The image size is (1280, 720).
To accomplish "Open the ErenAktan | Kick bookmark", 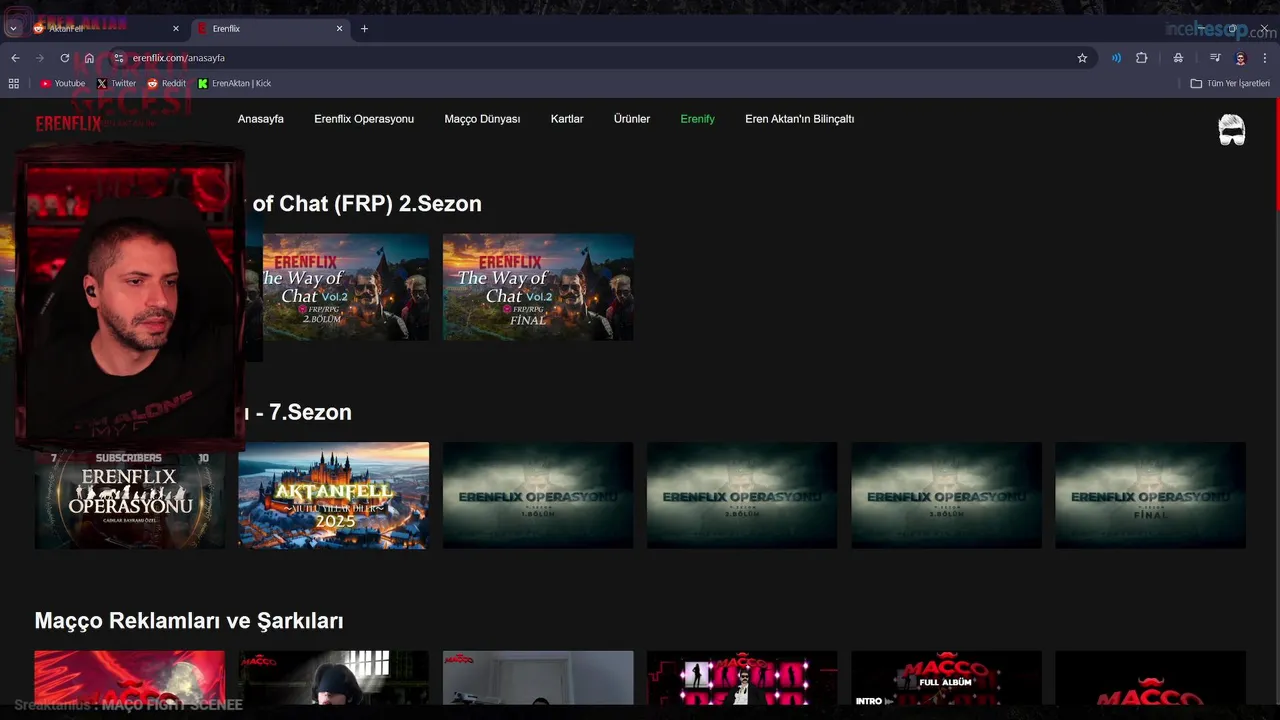I will click(234, 84).
